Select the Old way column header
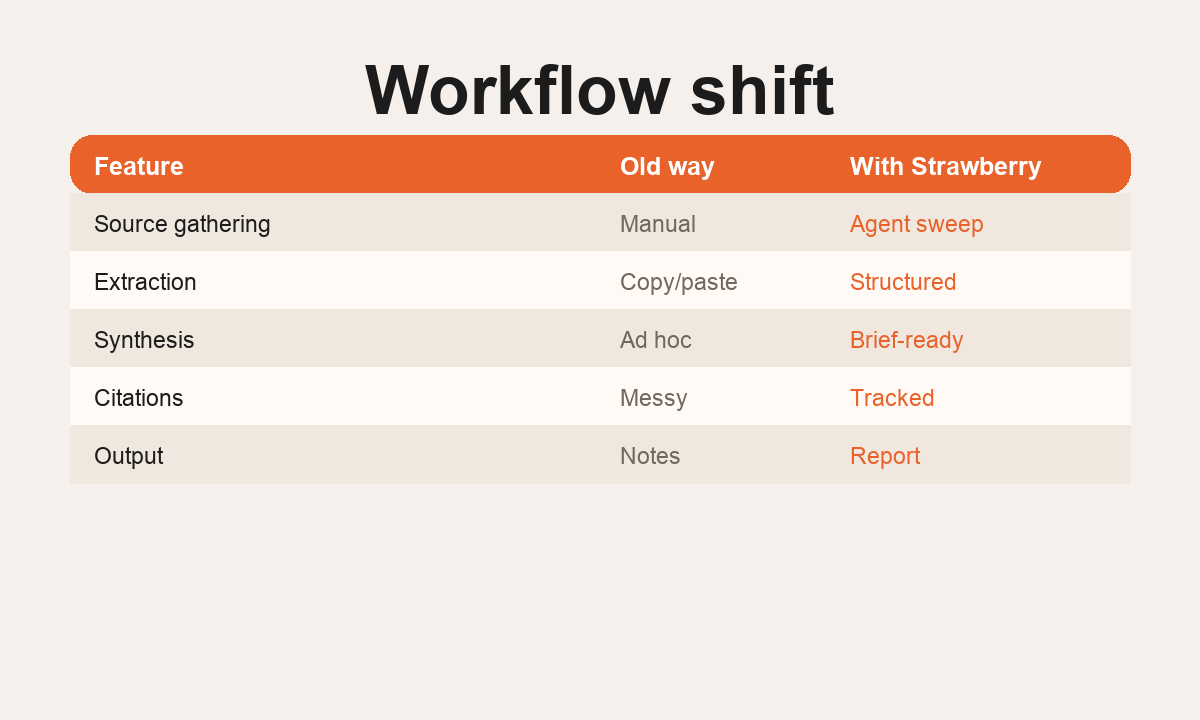 coord(667,166)
